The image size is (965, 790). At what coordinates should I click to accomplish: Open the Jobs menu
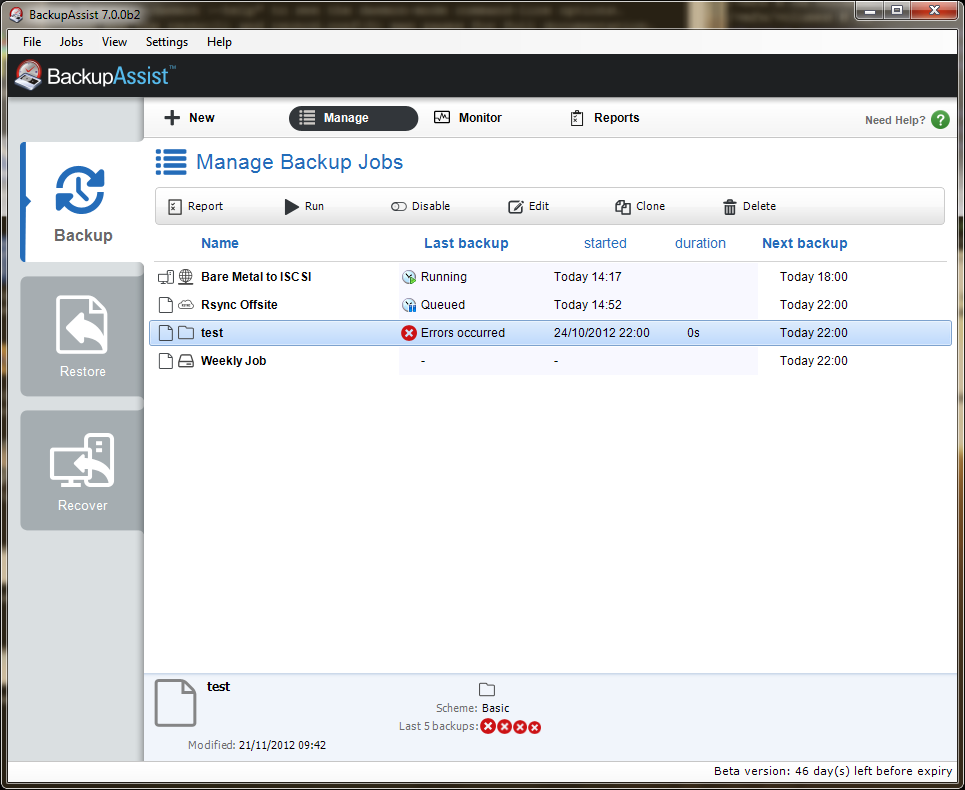pyautogui.click(x=71, y=42)
